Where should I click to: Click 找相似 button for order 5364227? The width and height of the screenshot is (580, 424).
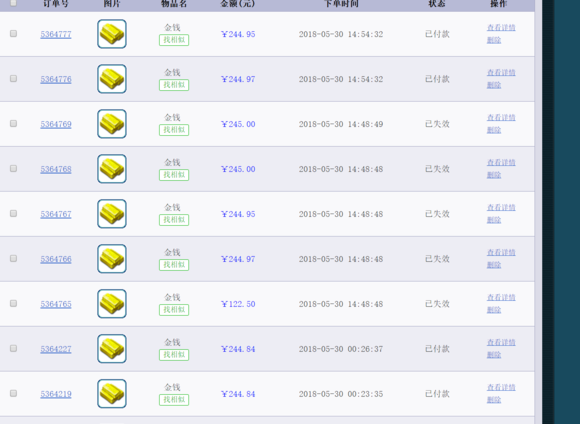coord(174,355)
